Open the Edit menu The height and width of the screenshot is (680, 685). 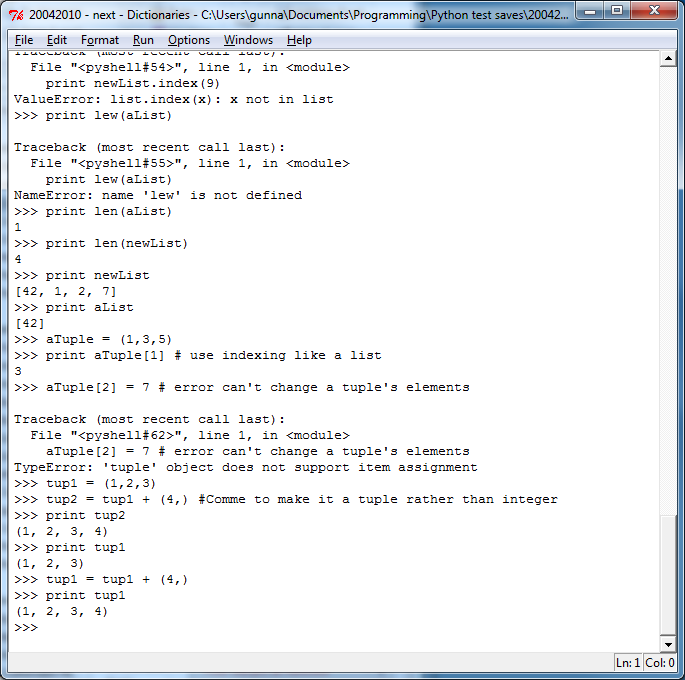56,40
